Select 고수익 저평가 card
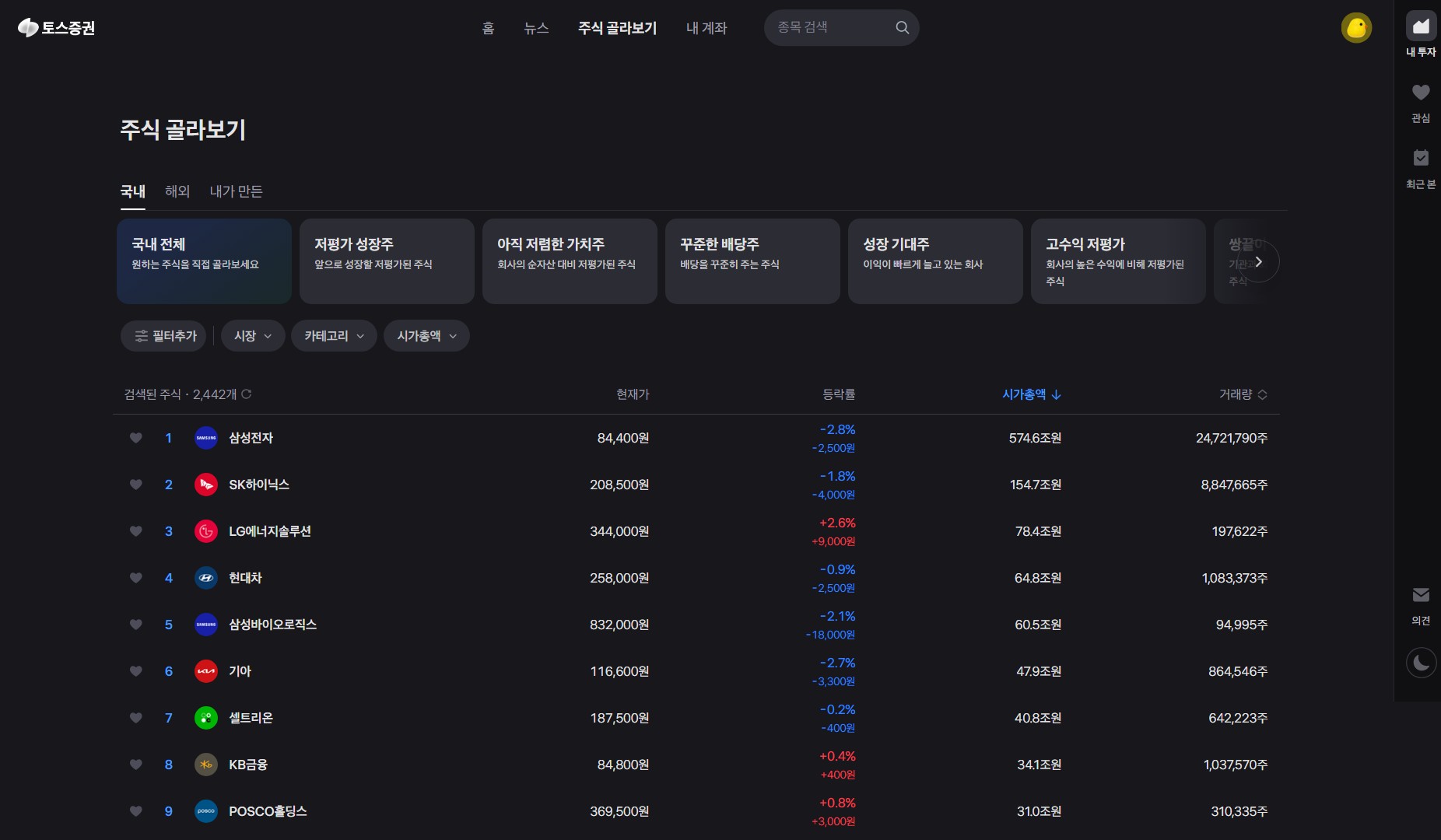This screenshot has width=1441, height=840. tap(1118, 261)
